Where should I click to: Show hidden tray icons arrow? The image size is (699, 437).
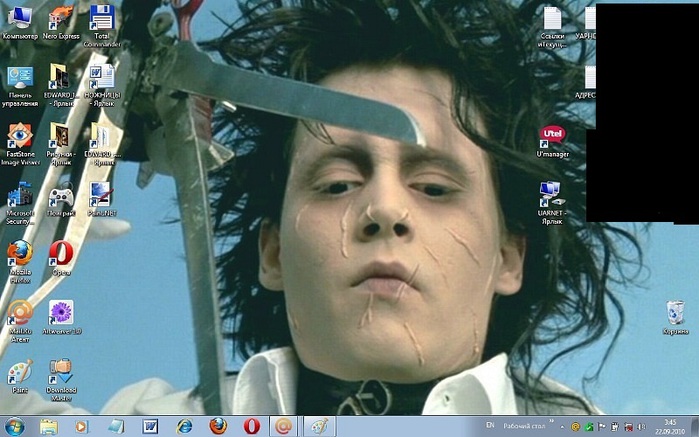click(562, 427)
